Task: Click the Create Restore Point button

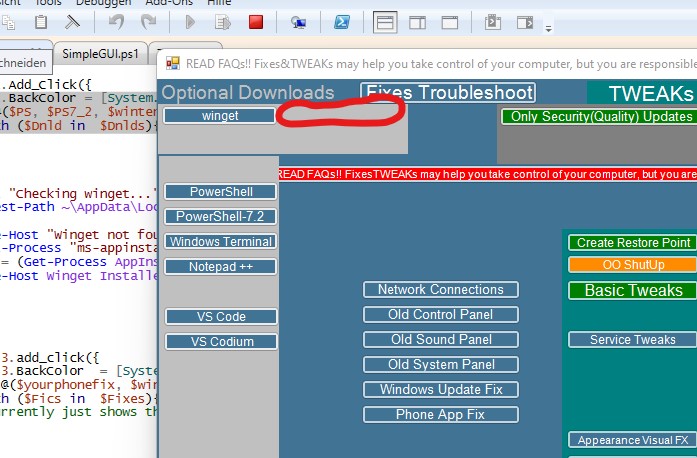Action: tap(633, 243)
